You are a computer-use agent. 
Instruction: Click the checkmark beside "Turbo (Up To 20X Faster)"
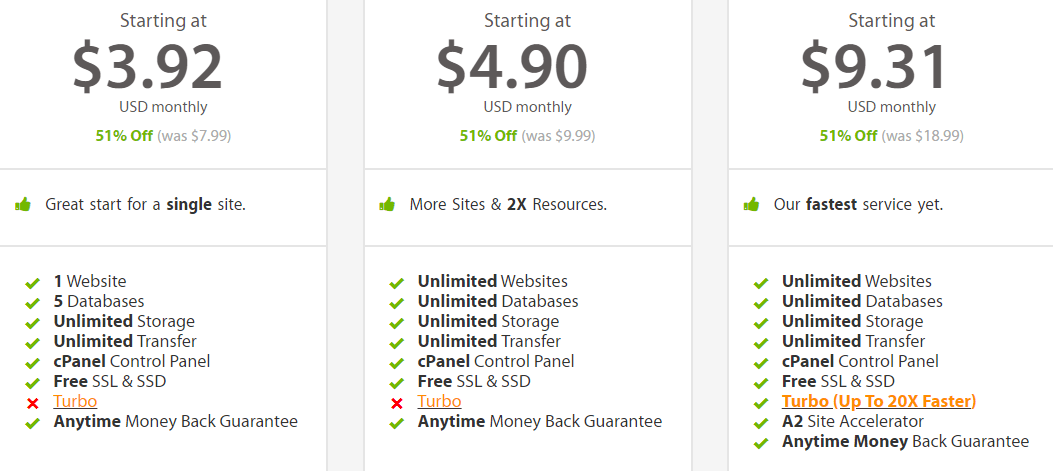[761, 403]
